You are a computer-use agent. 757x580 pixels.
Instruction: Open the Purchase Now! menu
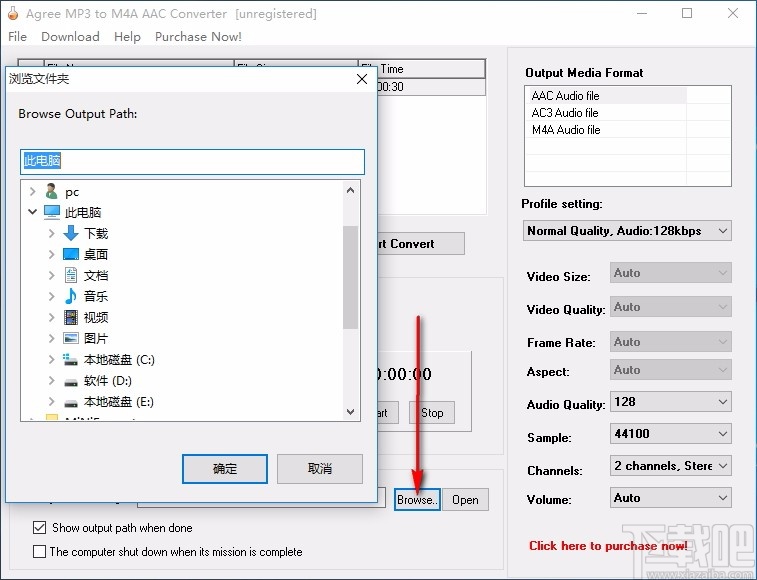(x=198, y=37)
